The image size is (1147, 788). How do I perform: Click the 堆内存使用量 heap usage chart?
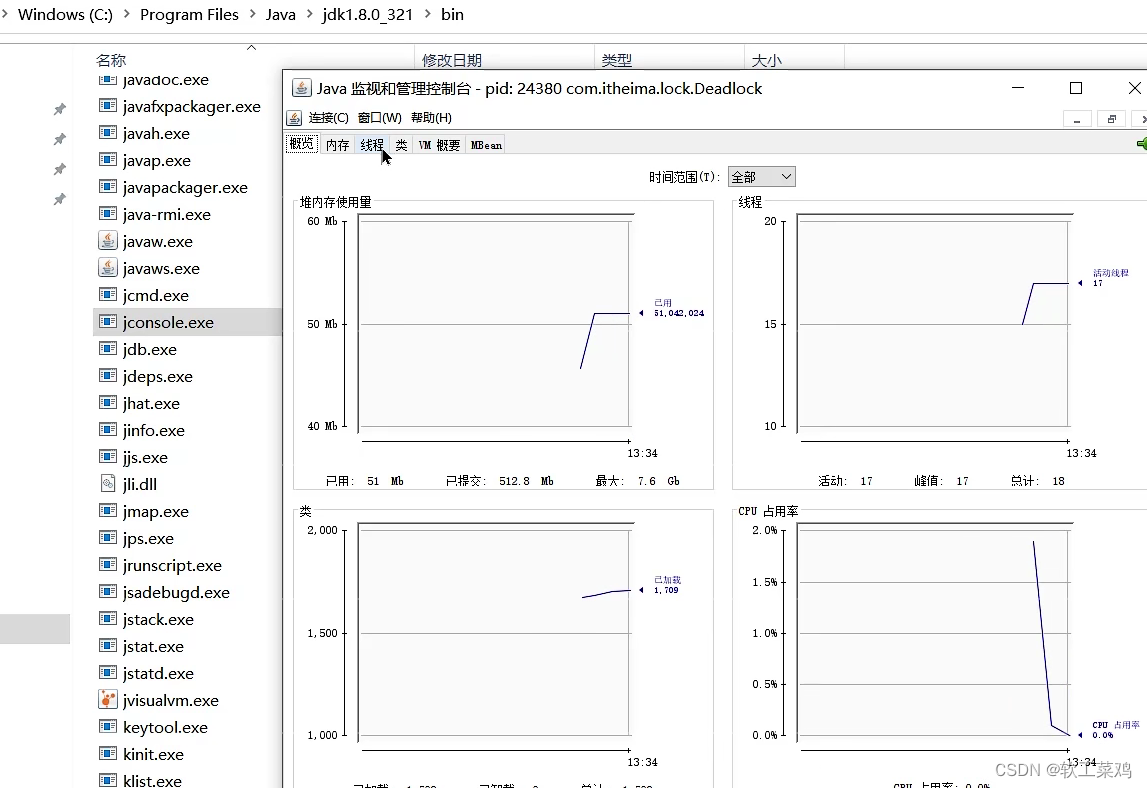coord(494,323)
